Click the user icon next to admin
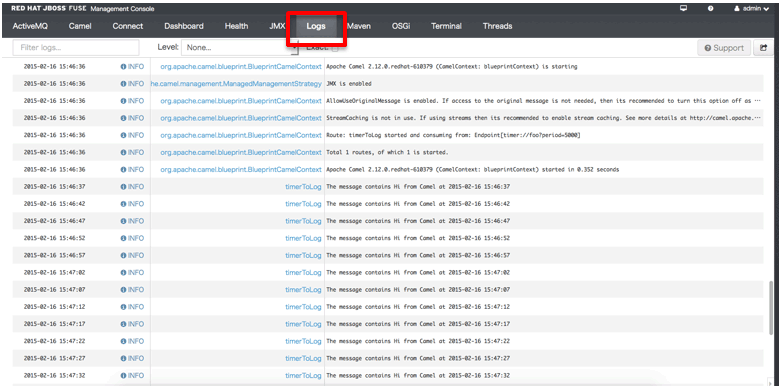Viewport: 782px width, 388px height. (x=736, y=8)
